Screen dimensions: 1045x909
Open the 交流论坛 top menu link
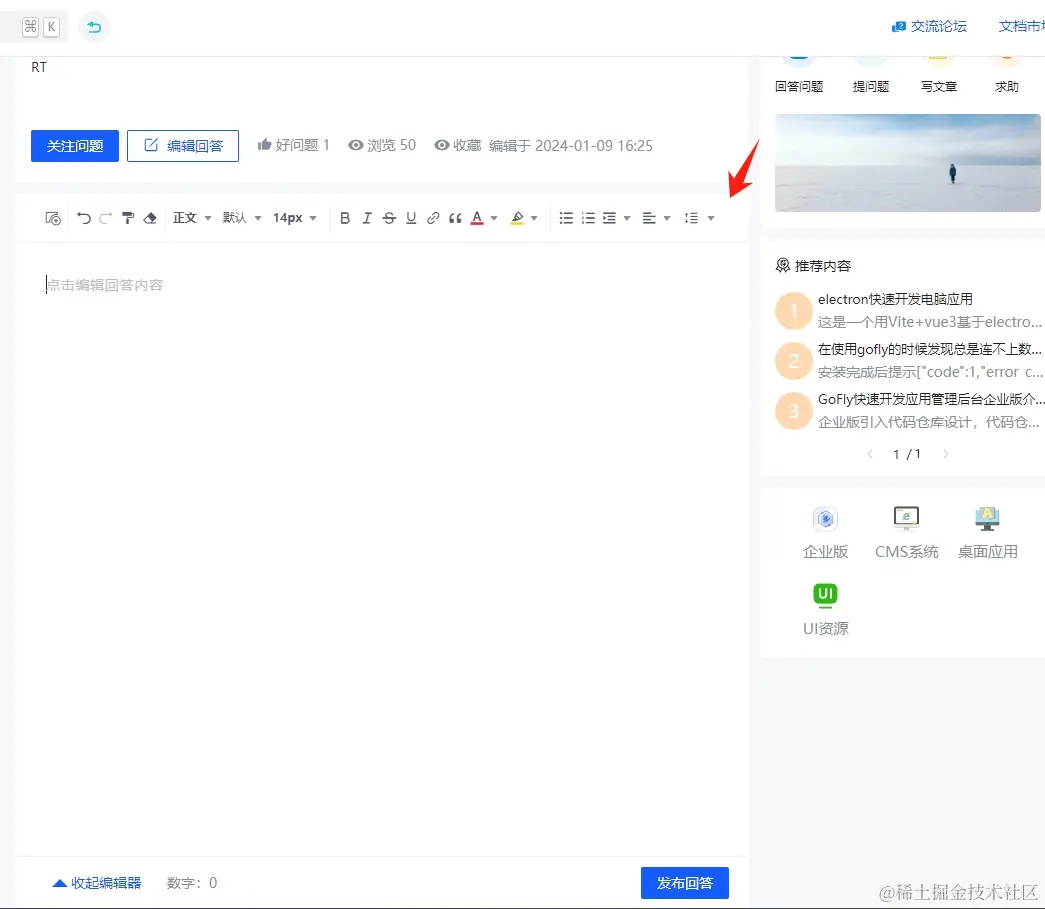[929, 26]
